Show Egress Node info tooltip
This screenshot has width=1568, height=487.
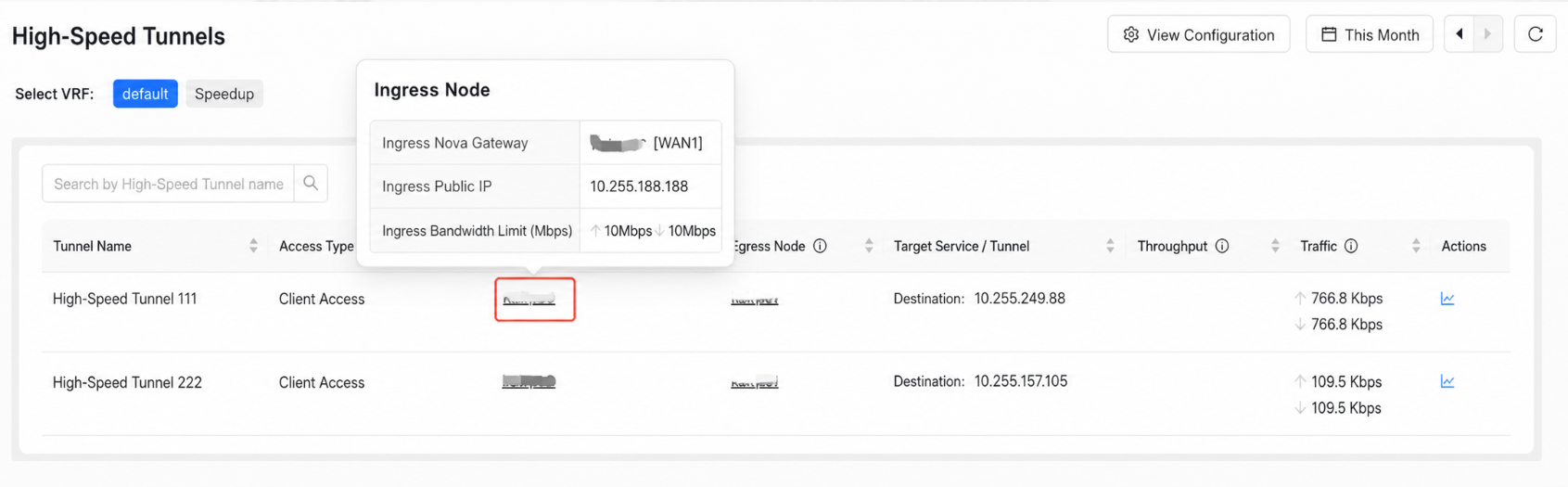click(820, 246)
